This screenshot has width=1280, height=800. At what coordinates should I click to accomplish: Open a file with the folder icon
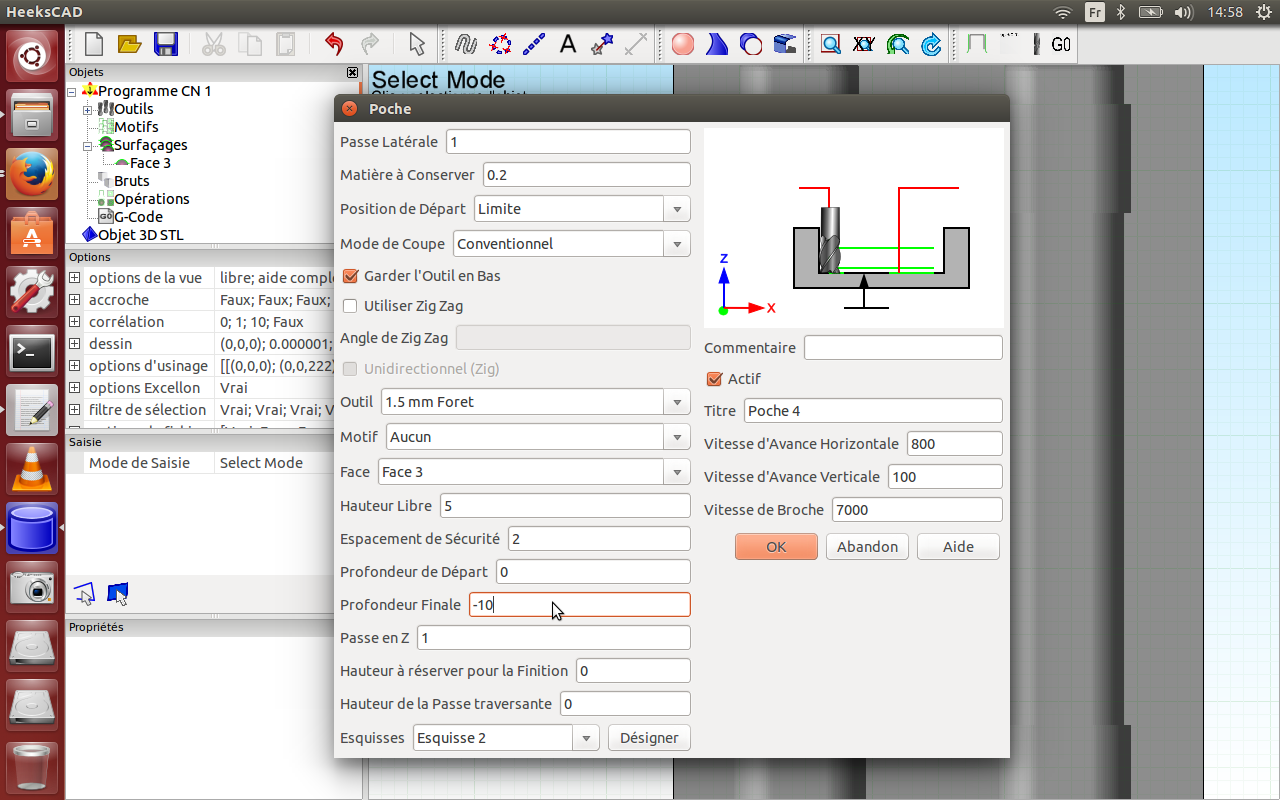[x=129, y=44]
